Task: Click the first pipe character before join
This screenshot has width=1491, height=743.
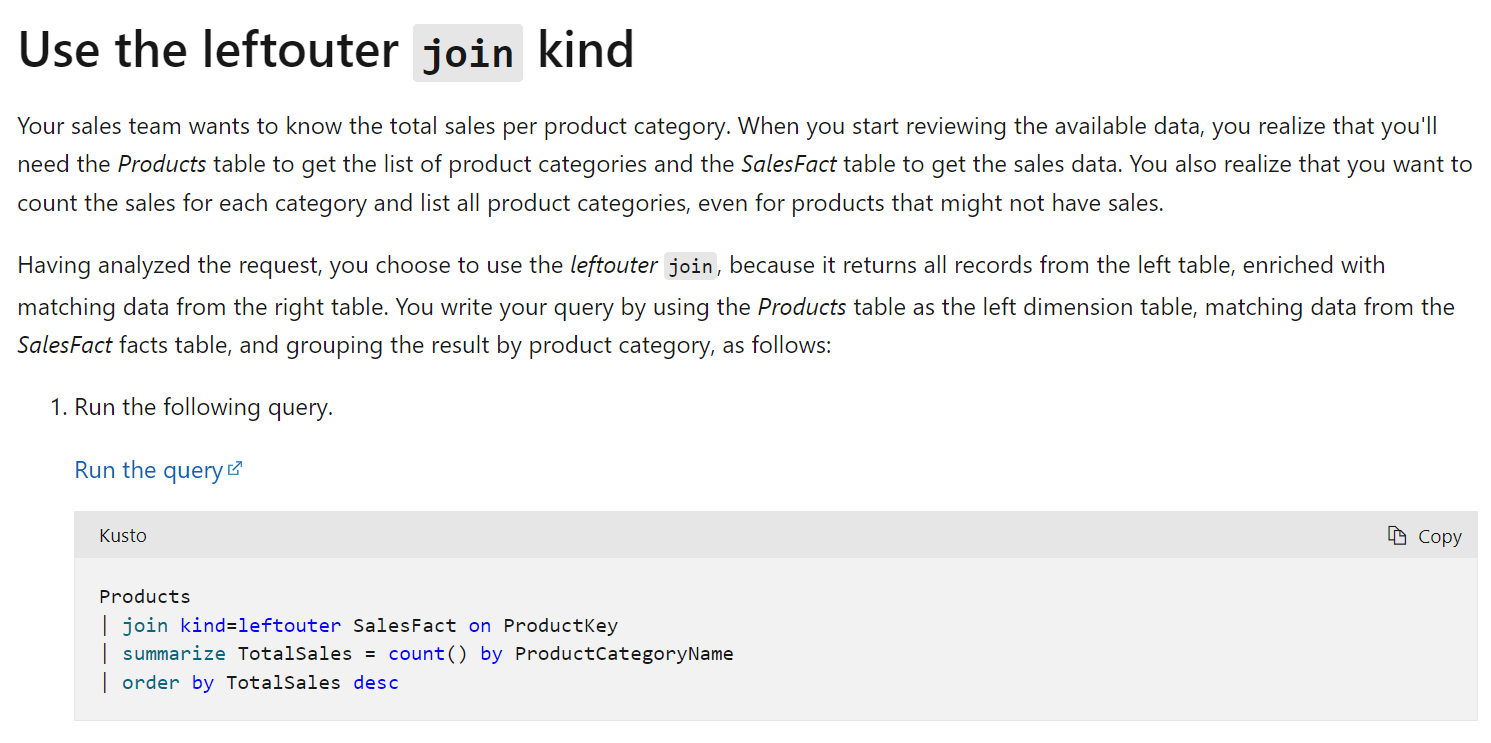Action: pos(105,626)
